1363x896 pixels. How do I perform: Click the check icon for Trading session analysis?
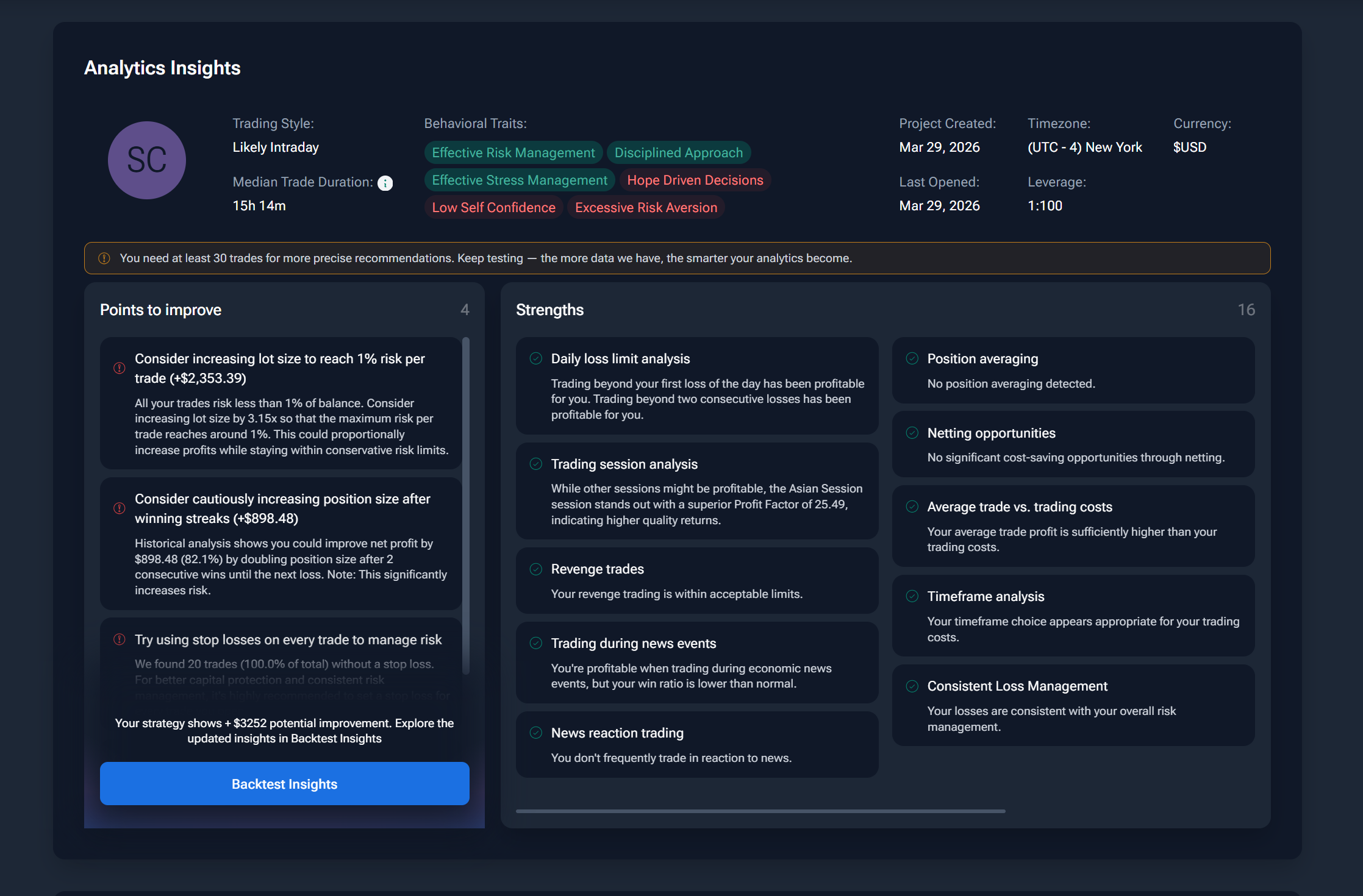point(536,464)
